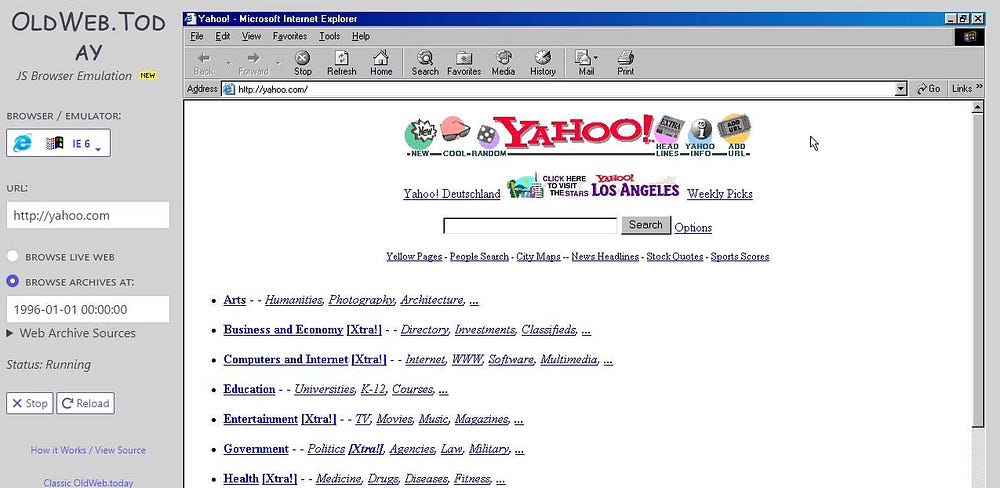
Task: Open the address bar dropdown arrow
Action: click(901, 89)
